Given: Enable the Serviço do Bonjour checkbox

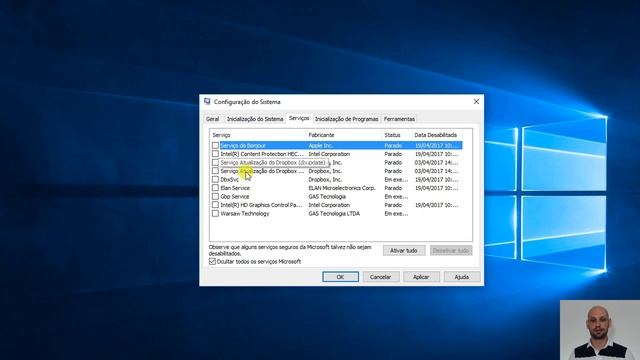Looking at the screenshot, I should (x=215, y=145).
